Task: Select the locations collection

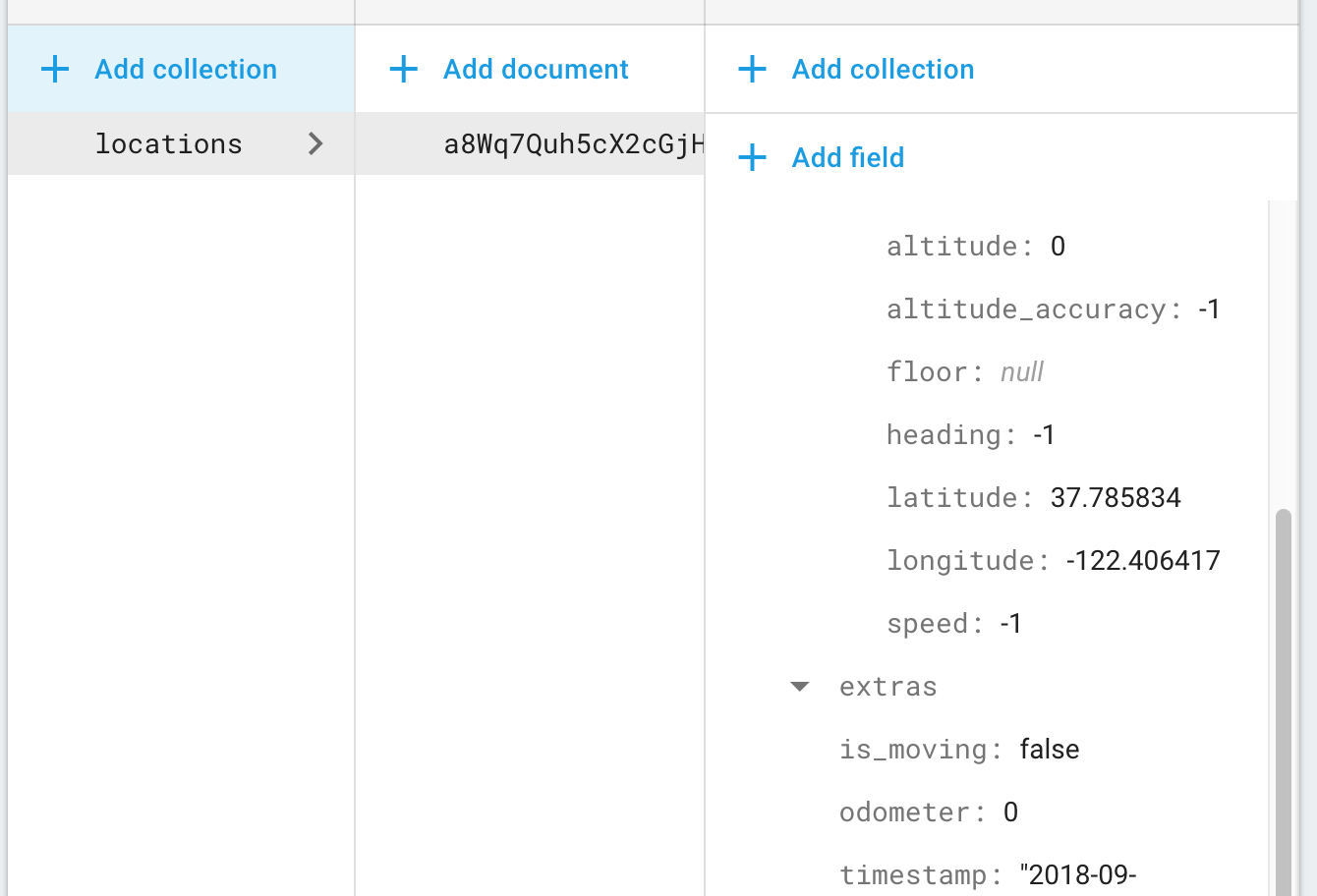Action: [x=168, y=143]
